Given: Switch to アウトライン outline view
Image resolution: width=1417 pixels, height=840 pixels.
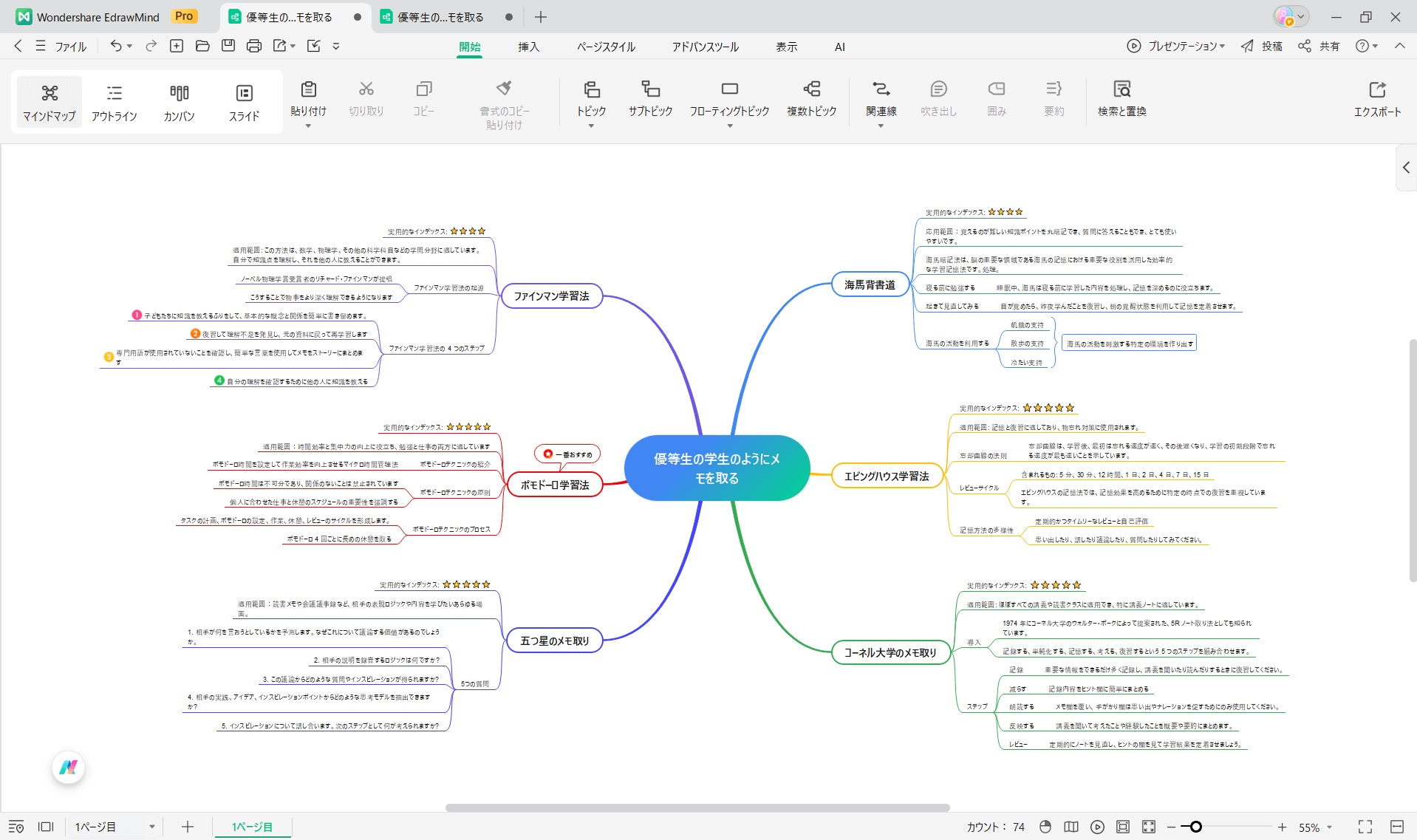Looking at the screenshot, I should point(114,102).
